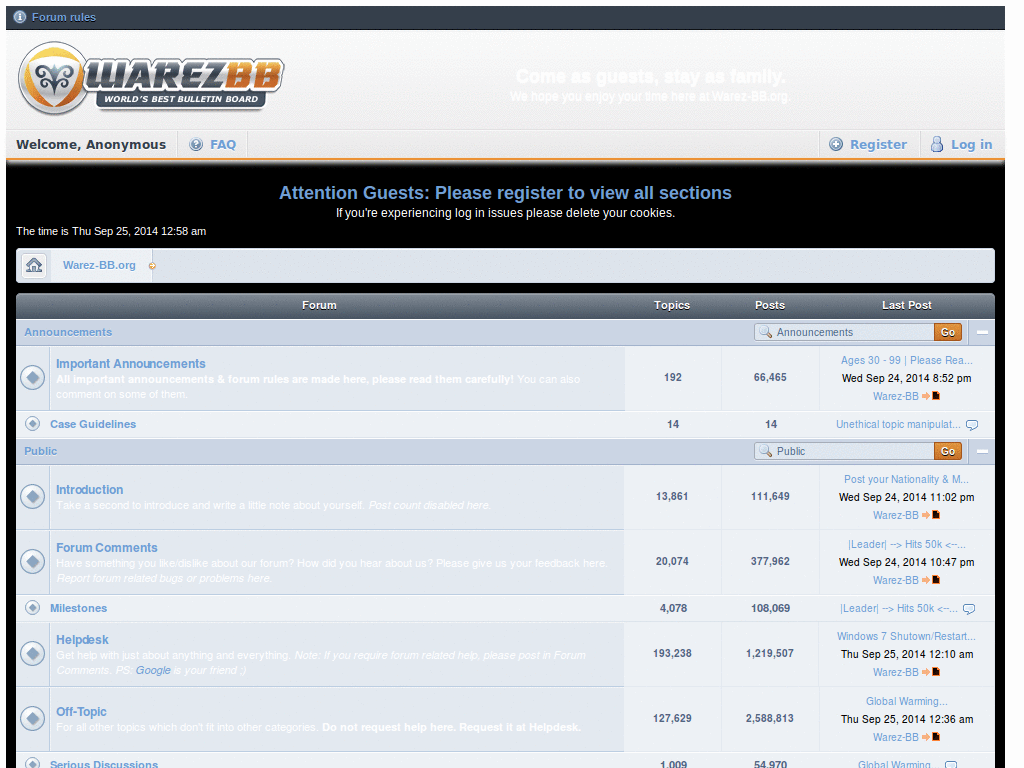The width and height of the screenshot is (1024, 768).
Task: Click view-latest-post icon in Forum Comments row
Action: pyautogui.click(x=931, y=580)
